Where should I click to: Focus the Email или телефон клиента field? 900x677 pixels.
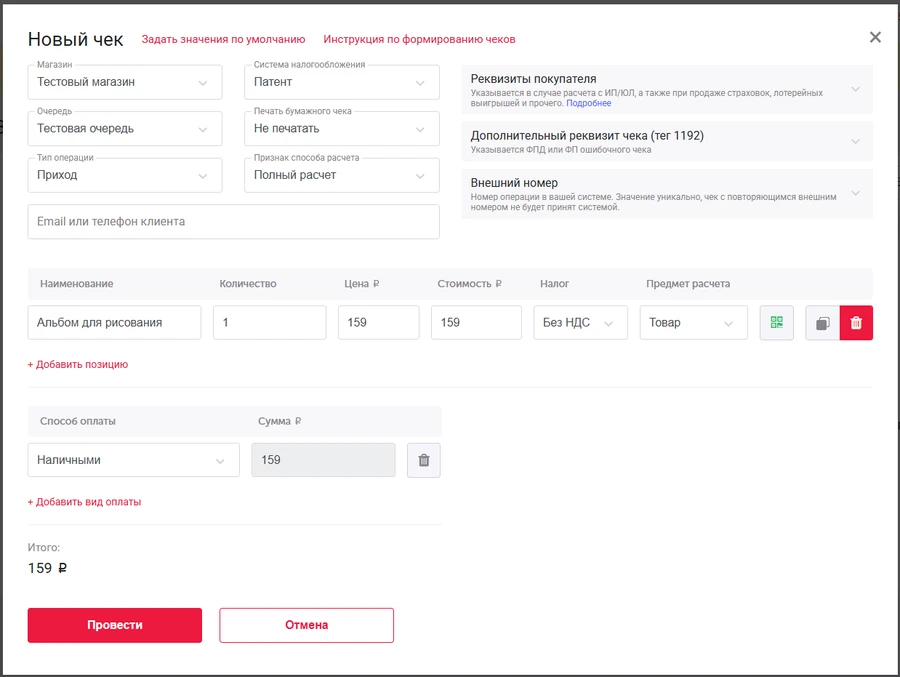(233, 222)
